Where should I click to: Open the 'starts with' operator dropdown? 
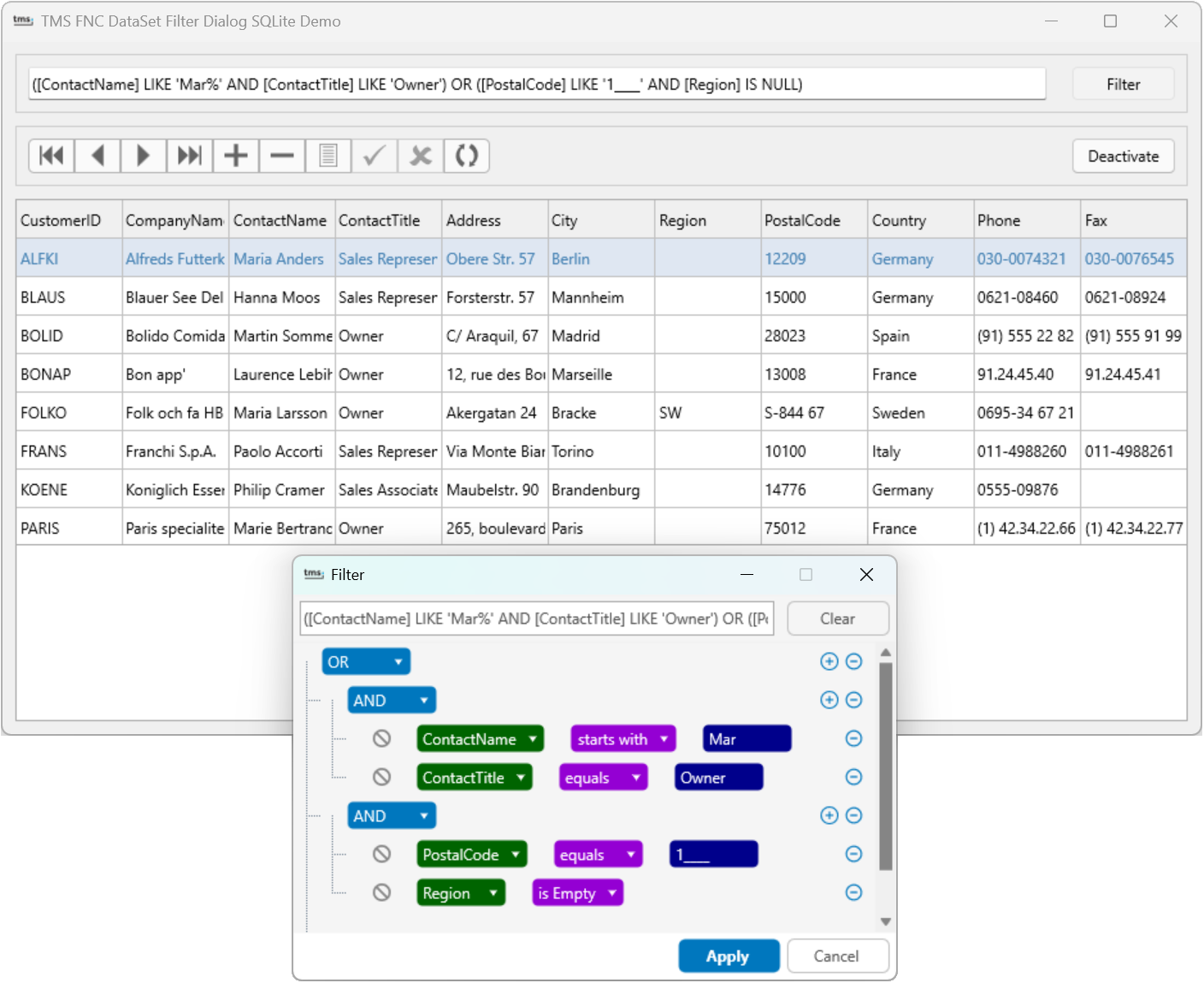[x=623, y=739]
